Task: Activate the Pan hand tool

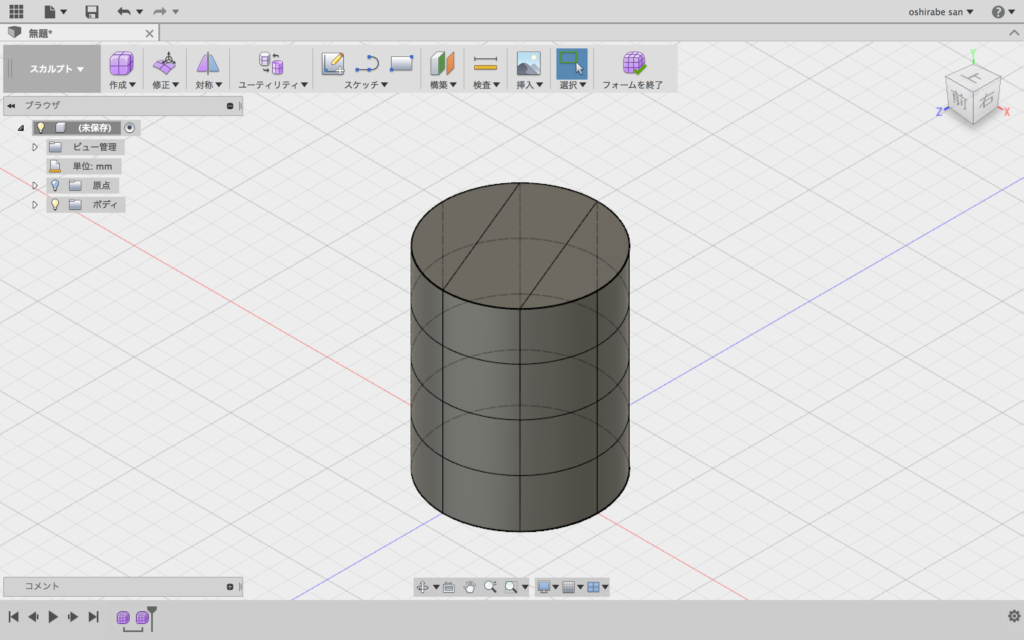Action: 470,587
